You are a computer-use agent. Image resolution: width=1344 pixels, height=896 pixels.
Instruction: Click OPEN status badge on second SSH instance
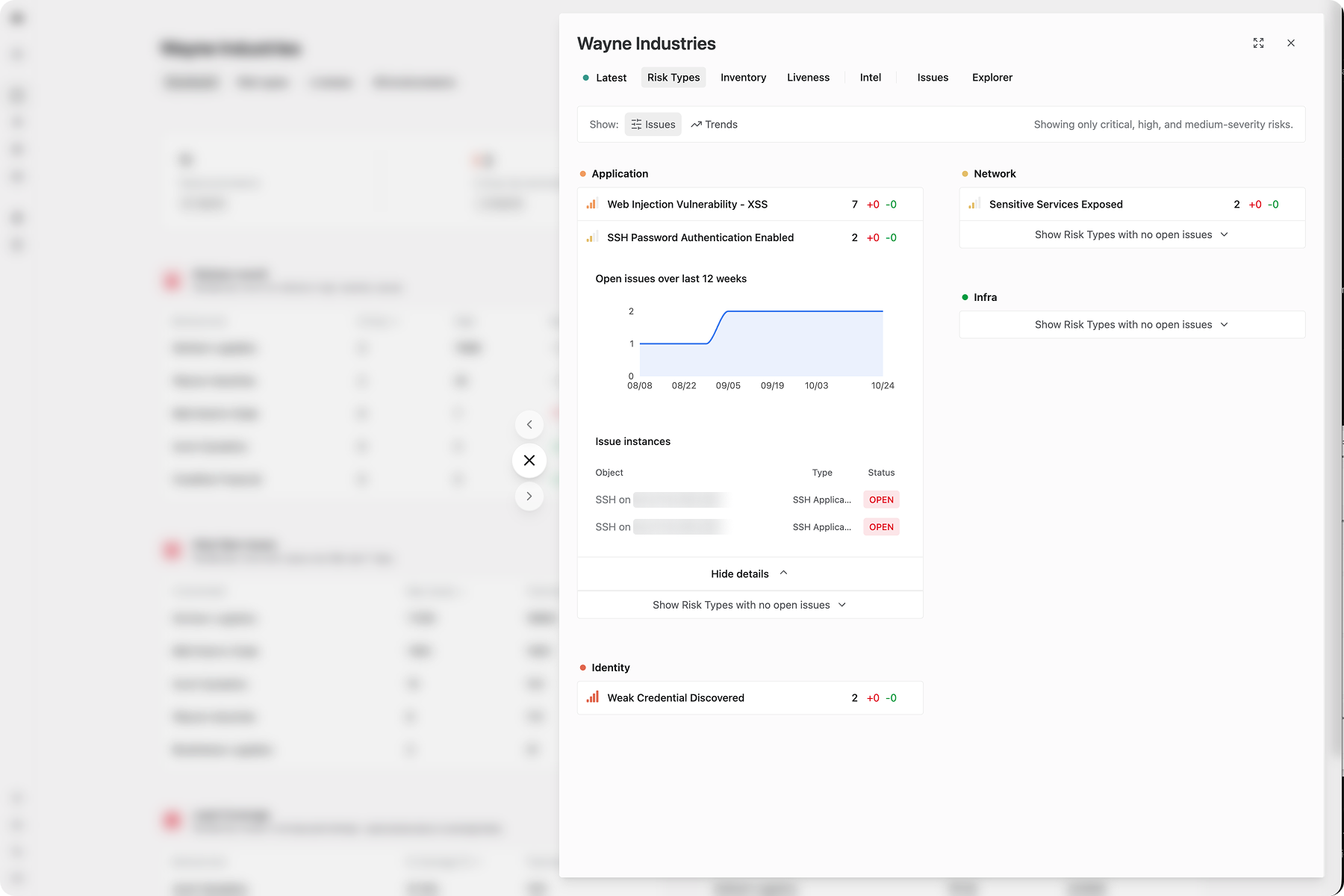click(x=881, y=527)
